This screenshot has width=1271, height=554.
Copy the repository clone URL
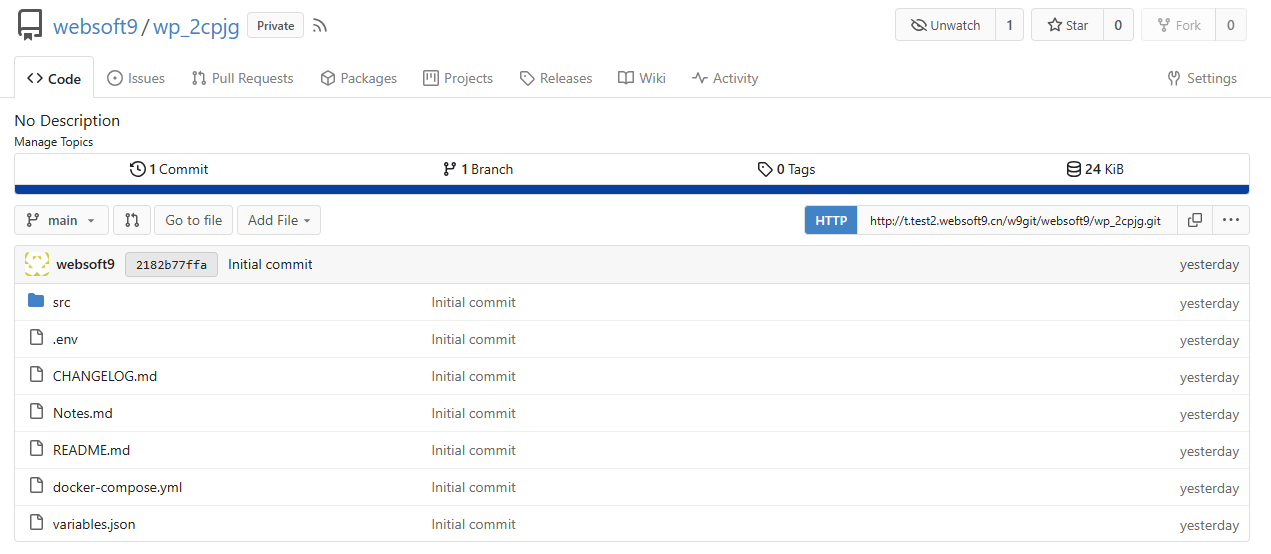[1194, 220]
